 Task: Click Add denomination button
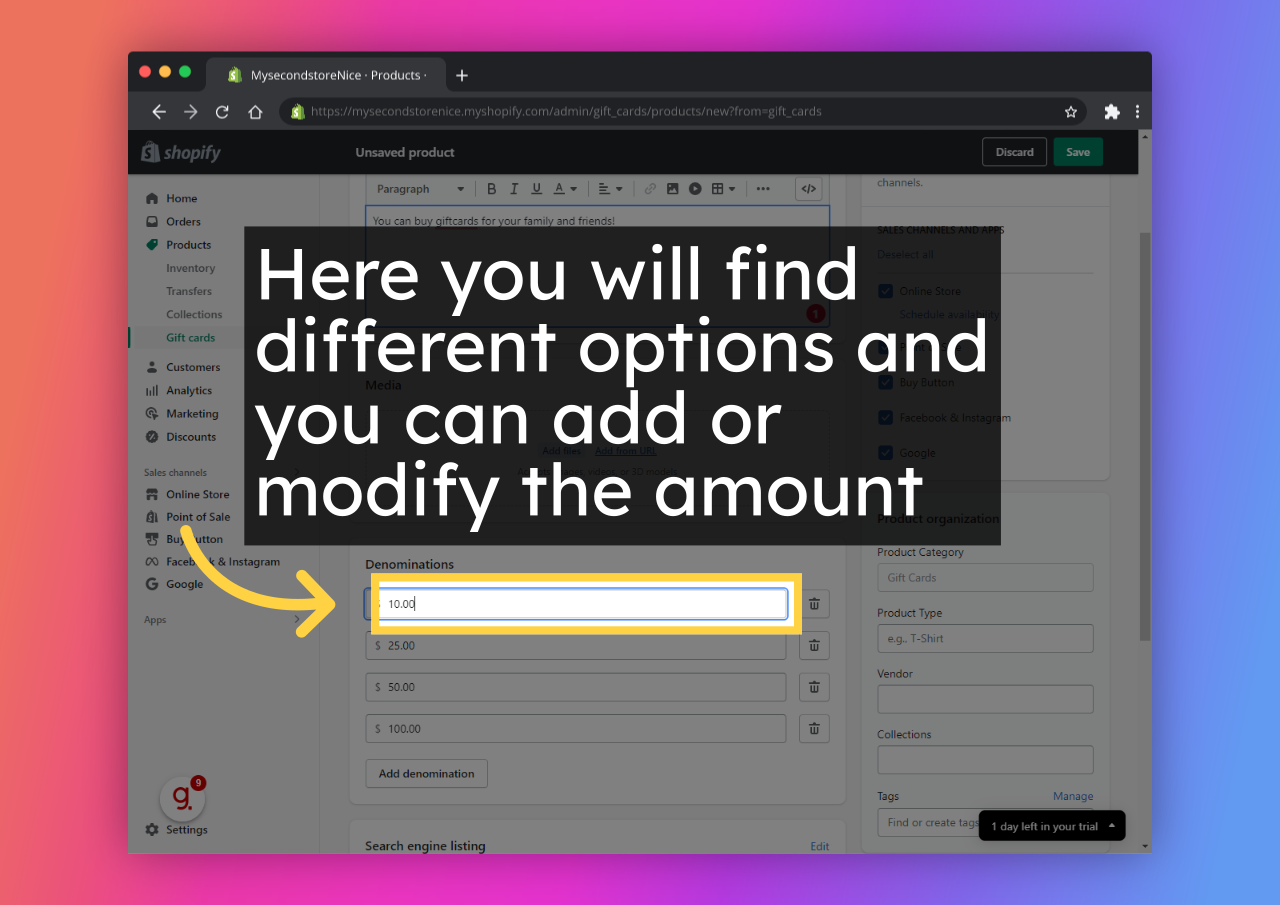[426, 773]
